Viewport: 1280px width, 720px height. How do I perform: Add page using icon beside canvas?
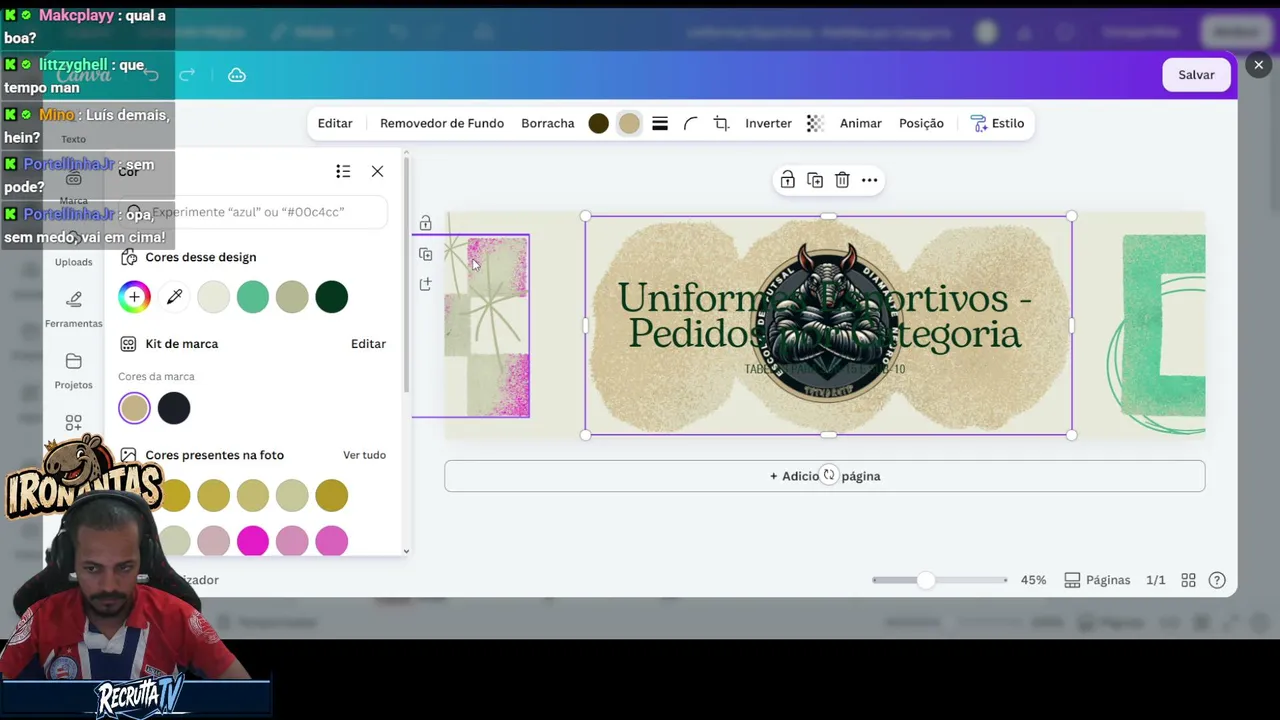pyautogui.click(x=425, y=284)
